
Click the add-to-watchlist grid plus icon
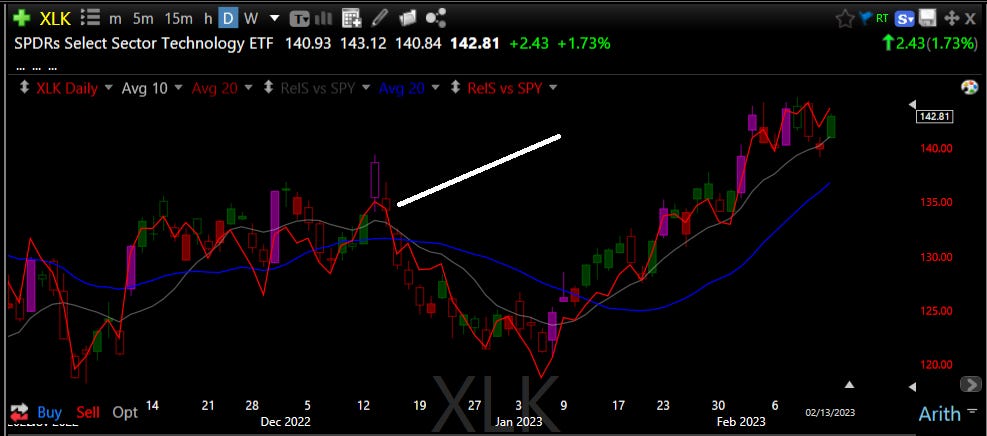351,18
